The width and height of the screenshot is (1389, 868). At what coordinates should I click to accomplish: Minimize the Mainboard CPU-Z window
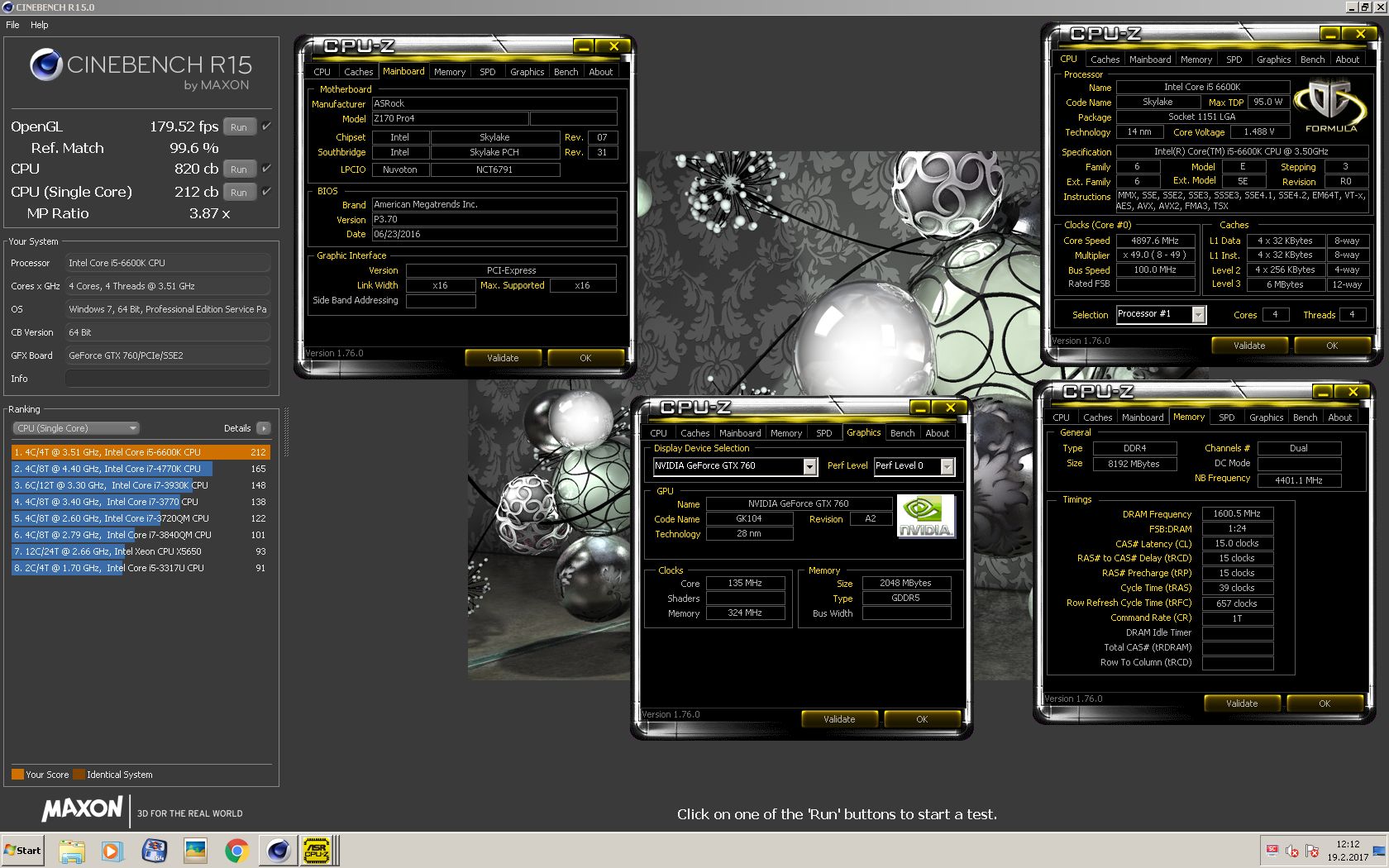[x=584, y=46]
